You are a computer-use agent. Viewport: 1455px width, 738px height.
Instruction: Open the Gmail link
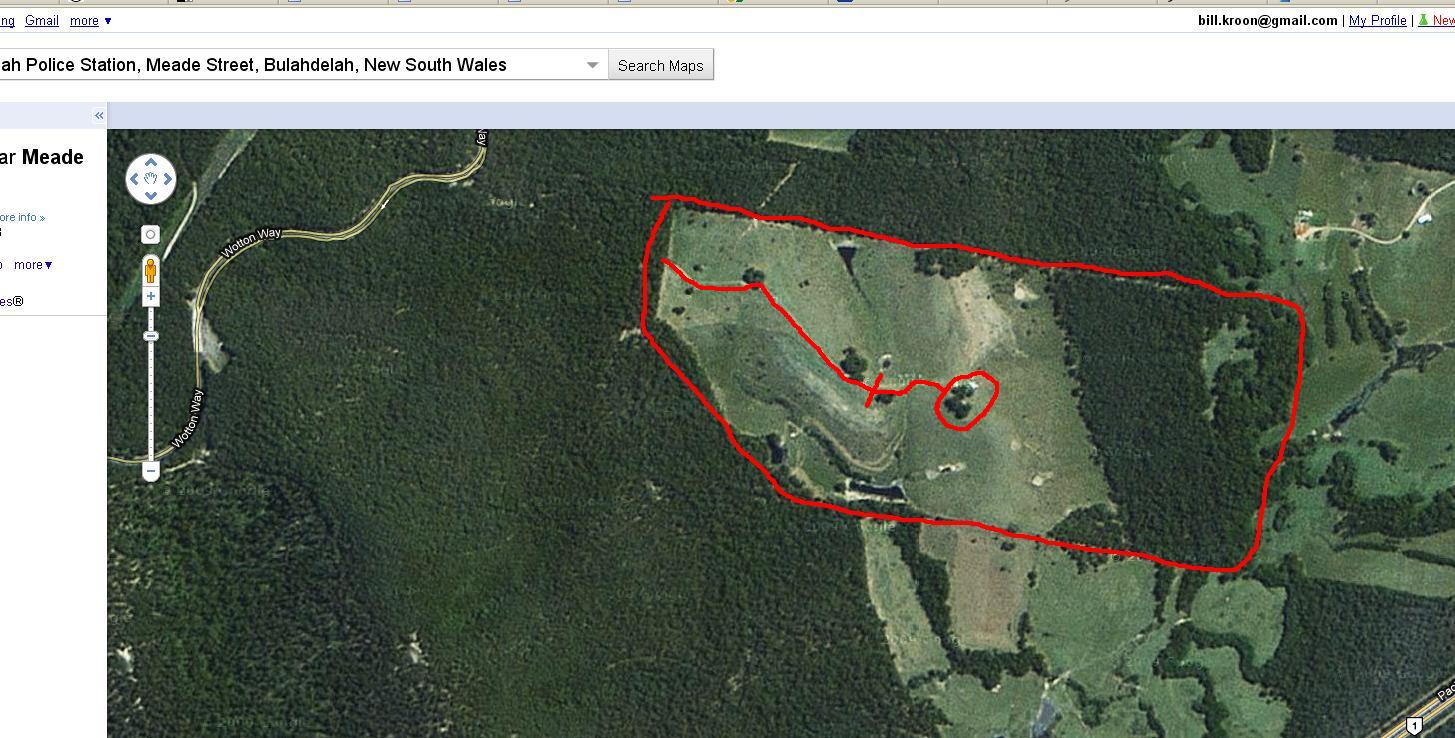(x=42, y=20)
